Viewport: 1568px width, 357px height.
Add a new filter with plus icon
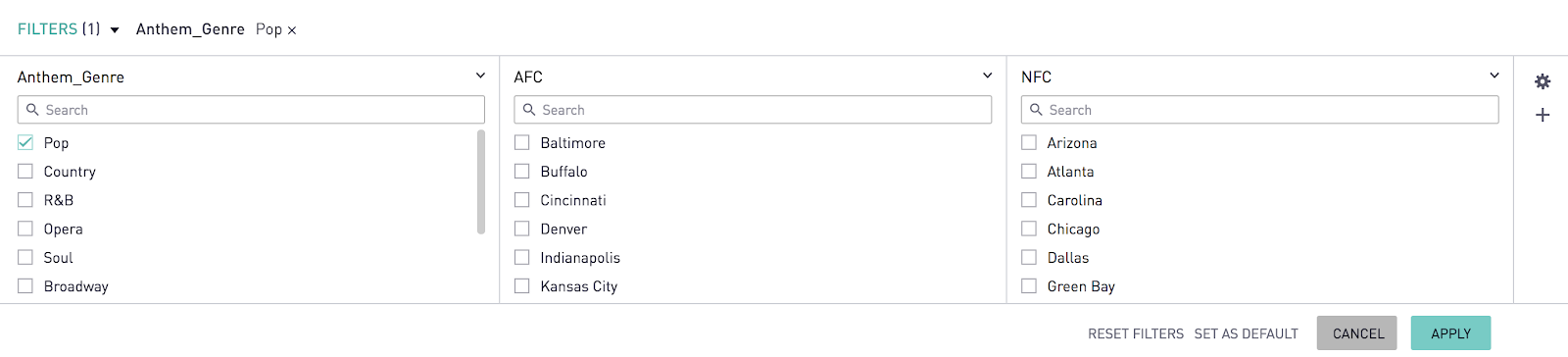[x=1543, y=115]
